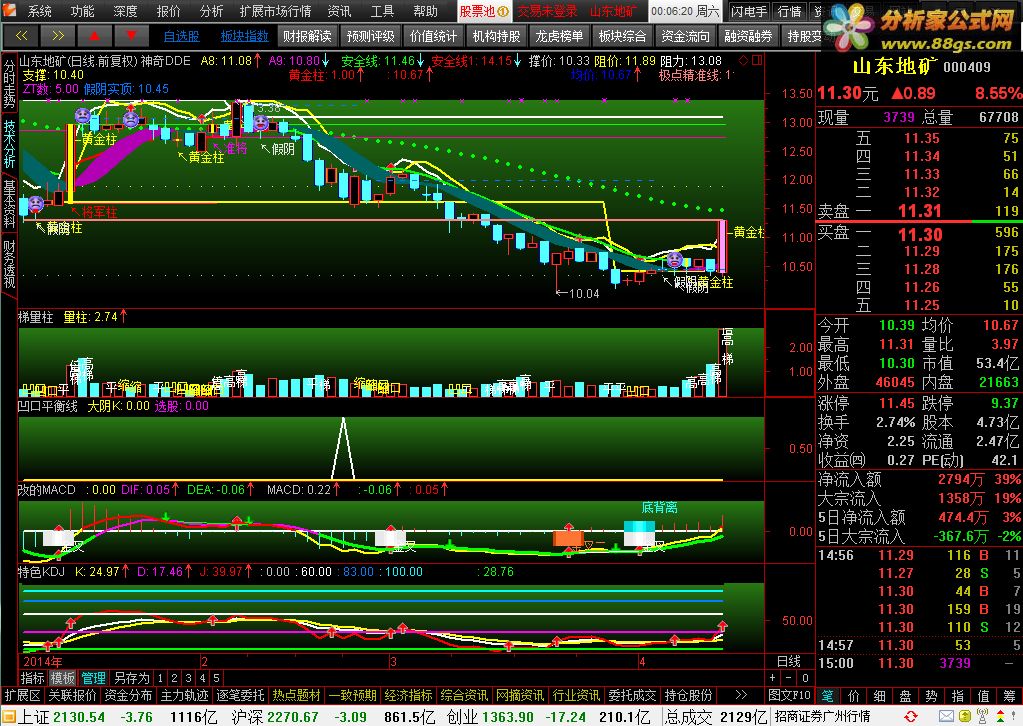Click the signal antenna icon in status bar

point(983,717)
